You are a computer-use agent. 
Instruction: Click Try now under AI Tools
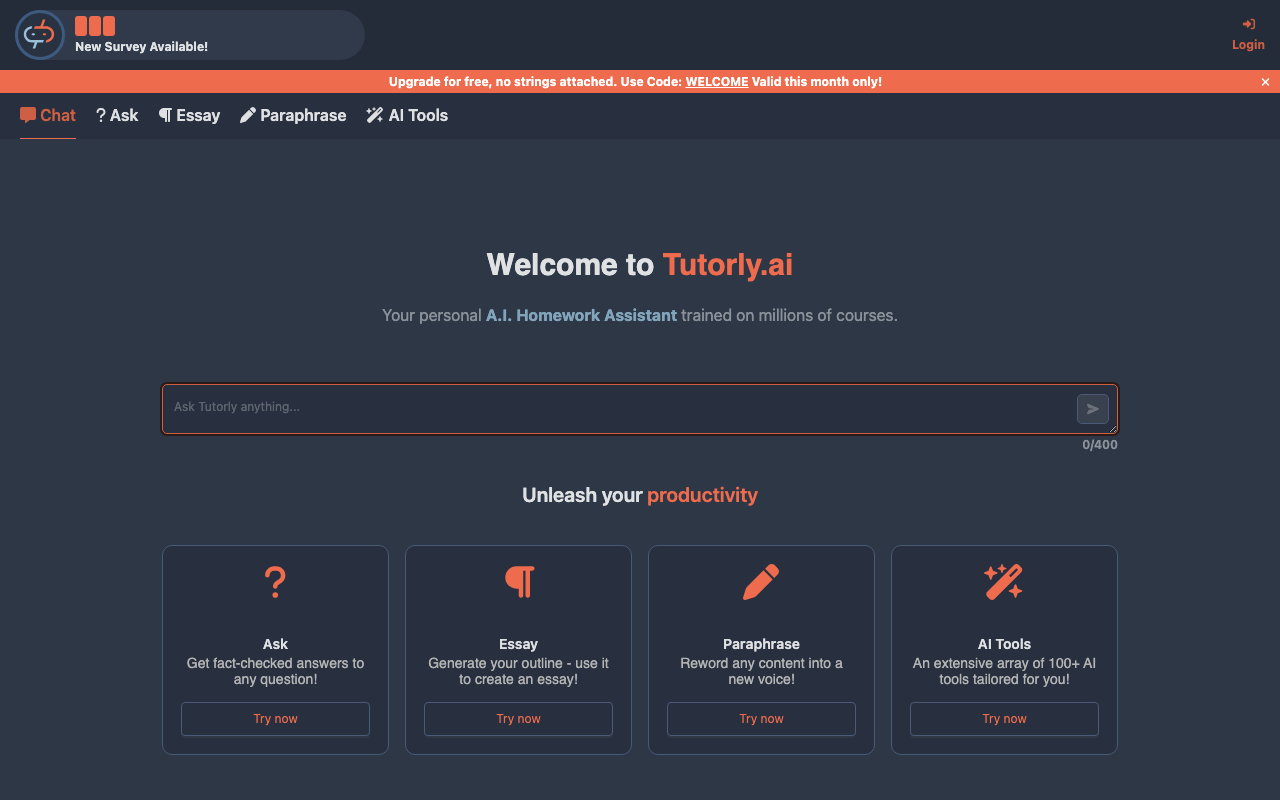click(x=1004, y=719)
